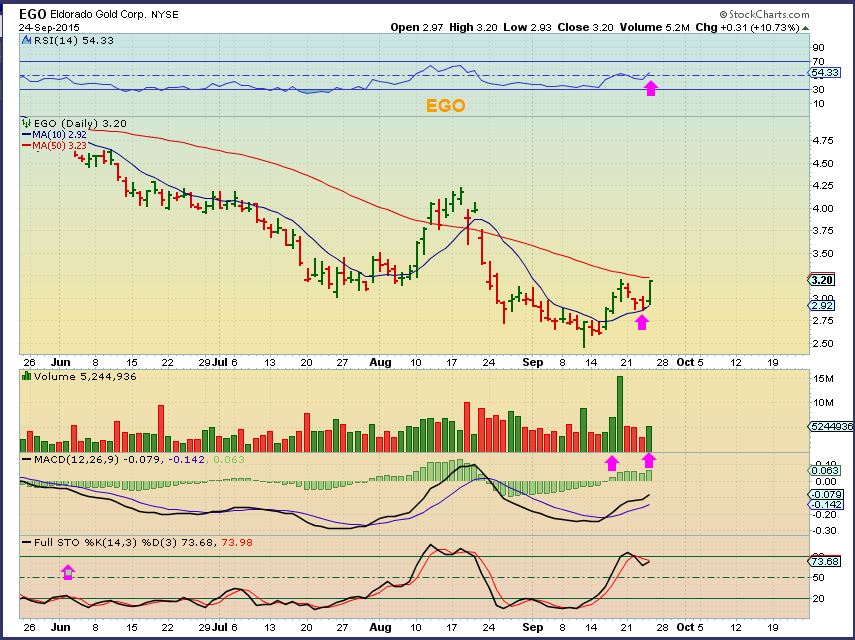This screenshot has width=855, height=640.
Task: Click the Aug label on bottom date axis
Action: click(380, 627)
